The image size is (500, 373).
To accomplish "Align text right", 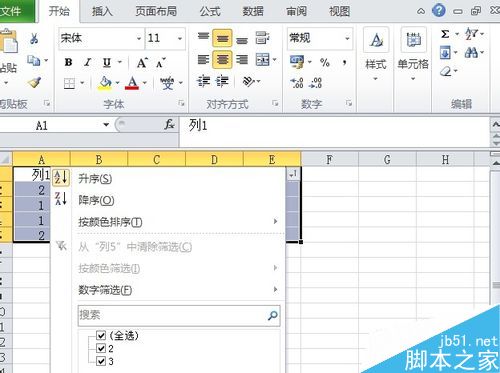I will 242,60.
